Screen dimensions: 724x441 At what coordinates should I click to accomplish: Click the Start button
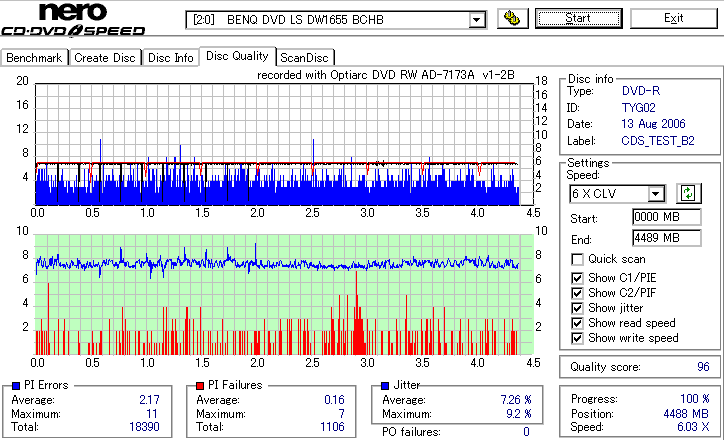point(579,18)
